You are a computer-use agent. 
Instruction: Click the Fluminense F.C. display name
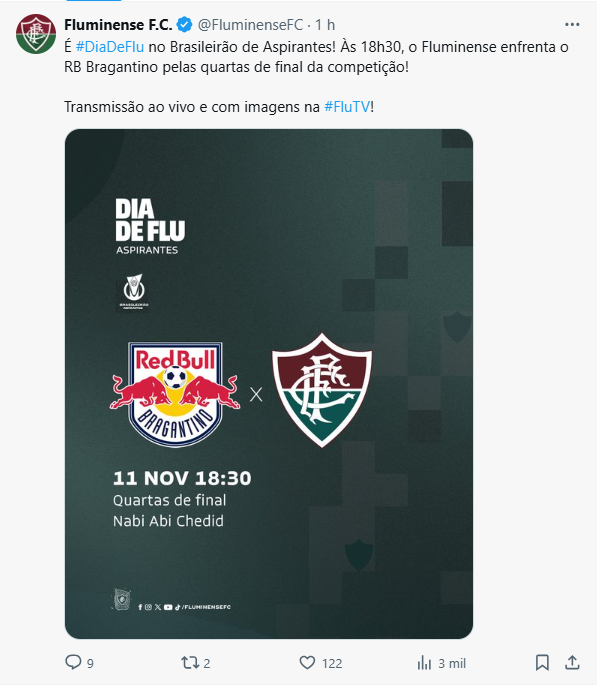(118, 25)
